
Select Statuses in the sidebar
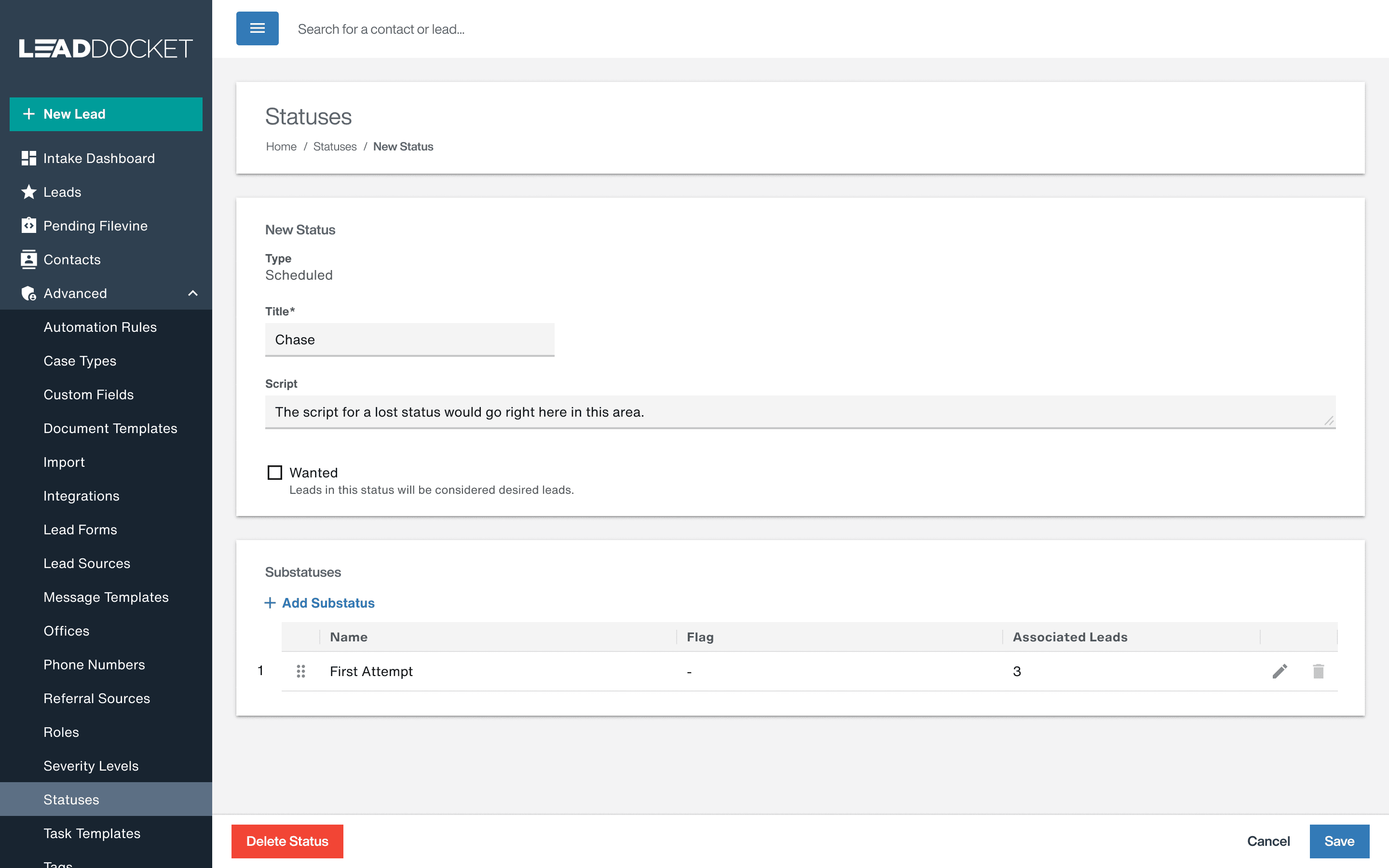coord(106,799)
